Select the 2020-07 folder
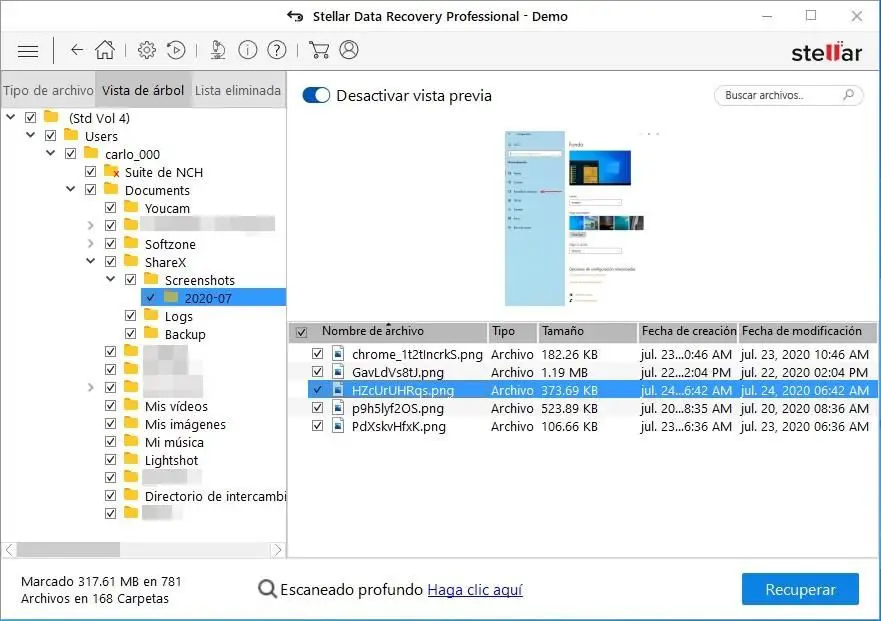Image resolution: width=881 pixels, height=621 pixels. point(214,297)
